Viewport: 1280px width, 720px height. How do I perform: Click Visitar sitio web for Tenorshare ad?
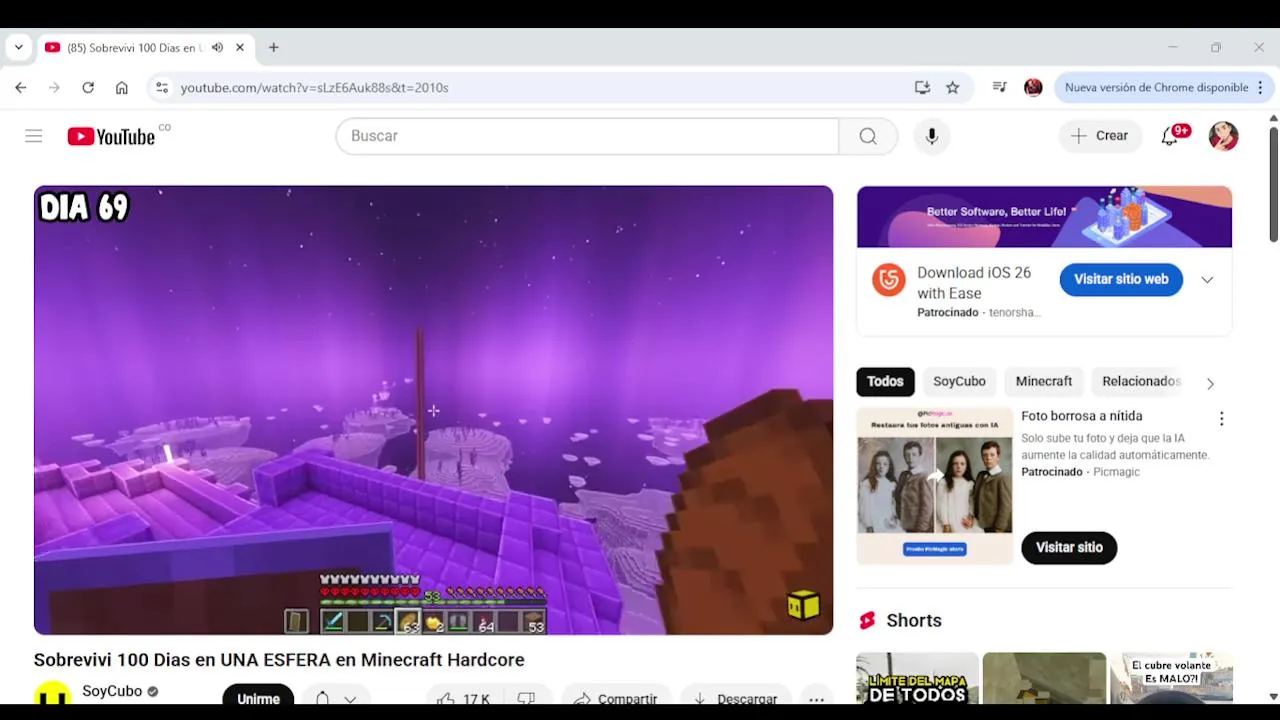point(1121,279)
